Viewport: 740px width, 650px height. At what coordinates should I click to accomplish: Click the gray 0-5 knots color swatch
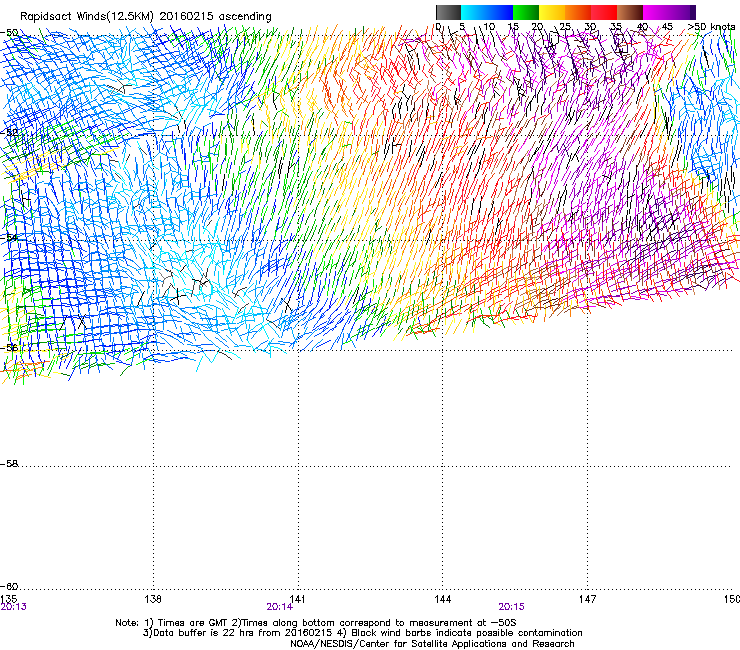pyautogui.click(x=448, y=12)
